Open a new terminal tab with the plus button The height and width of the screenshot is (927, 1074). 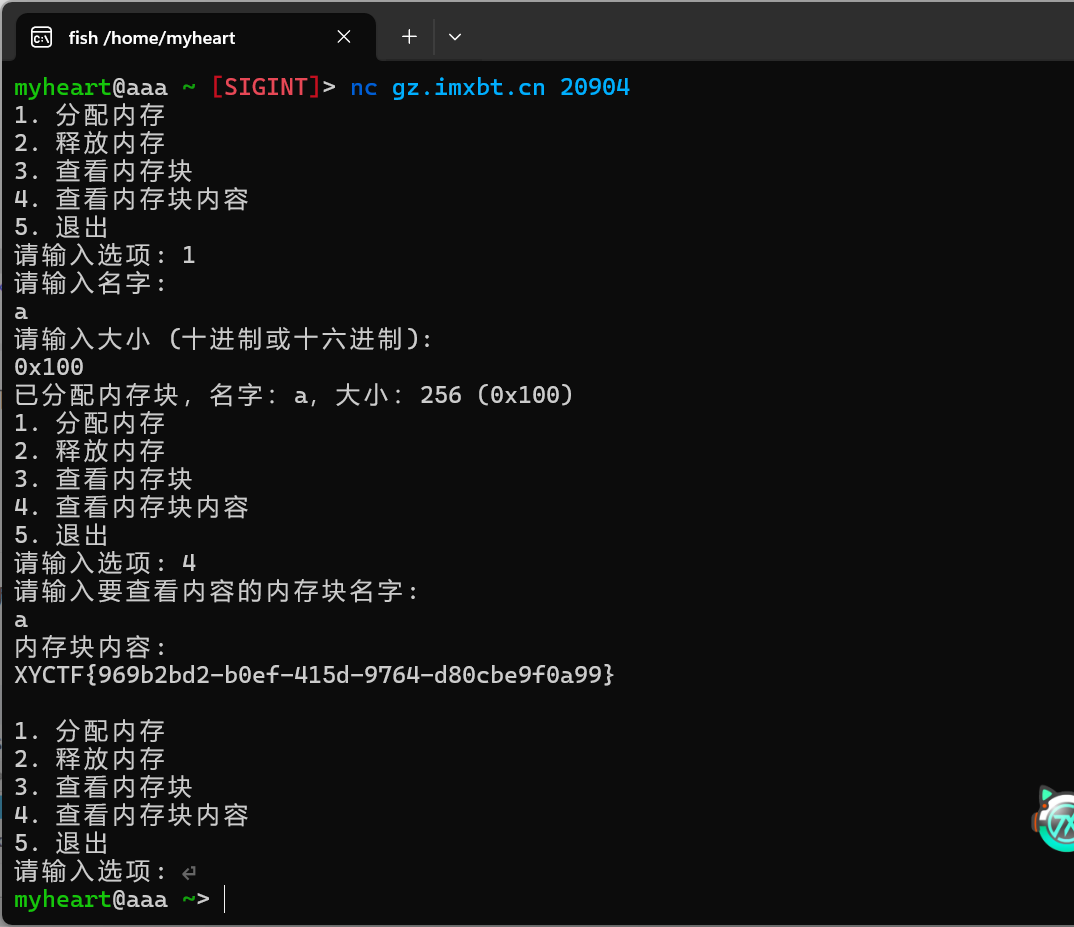(408, 37)
